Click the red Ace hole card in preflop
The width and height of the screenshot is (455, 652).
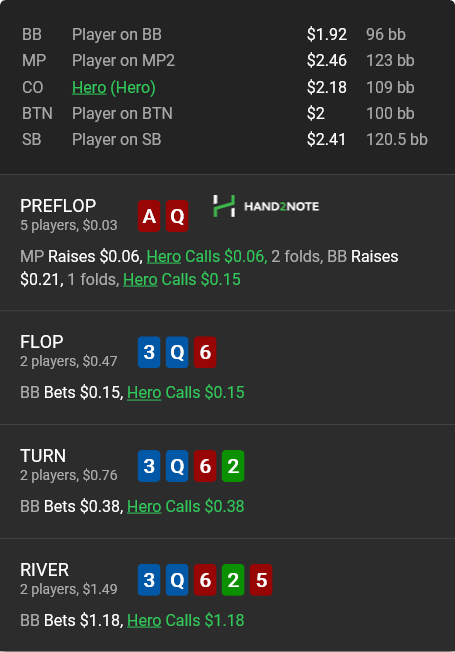[x=149, y=216]
